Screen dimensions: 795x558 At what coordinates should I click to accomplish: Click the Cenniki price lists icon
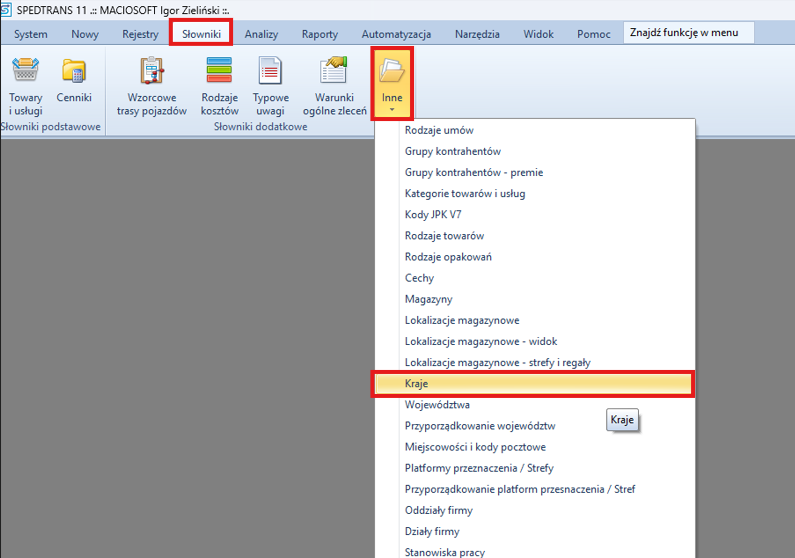tap(74, 74)
